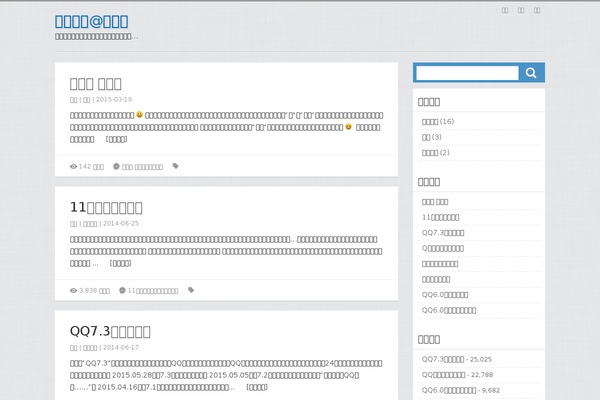600x400 pixels.
Task: Click the read-more link in the 2015-03-19 post
Action: pyautogui.click(x=116, y=139)
